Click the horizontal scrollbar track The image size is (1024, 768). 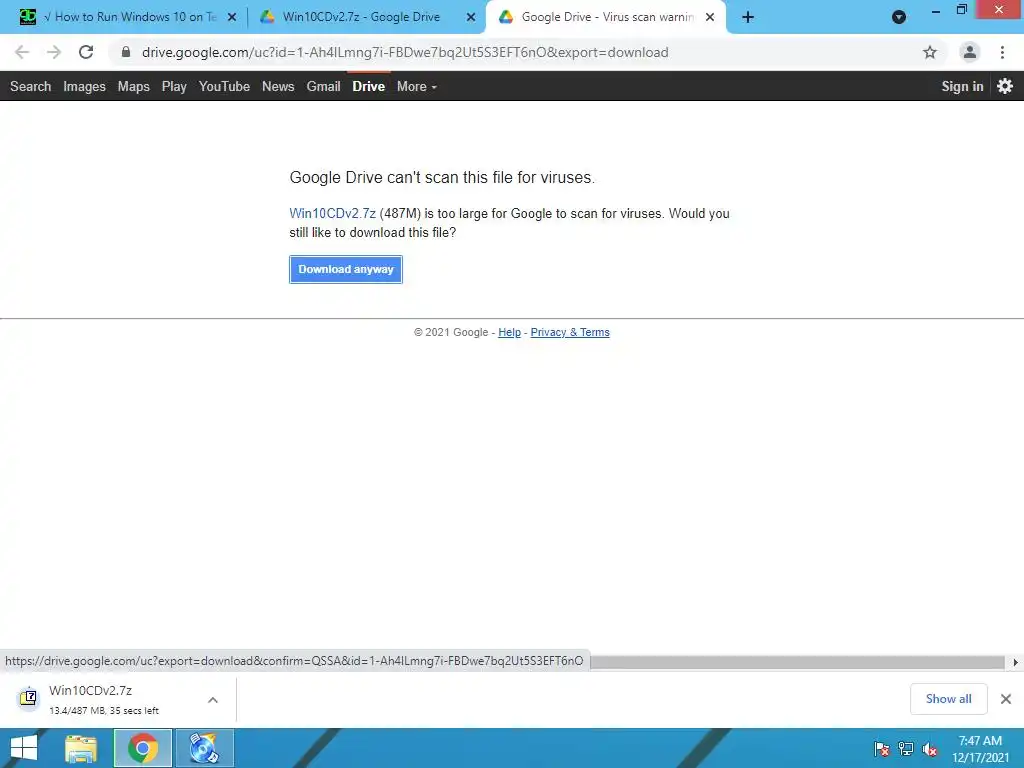coord(797,662)
